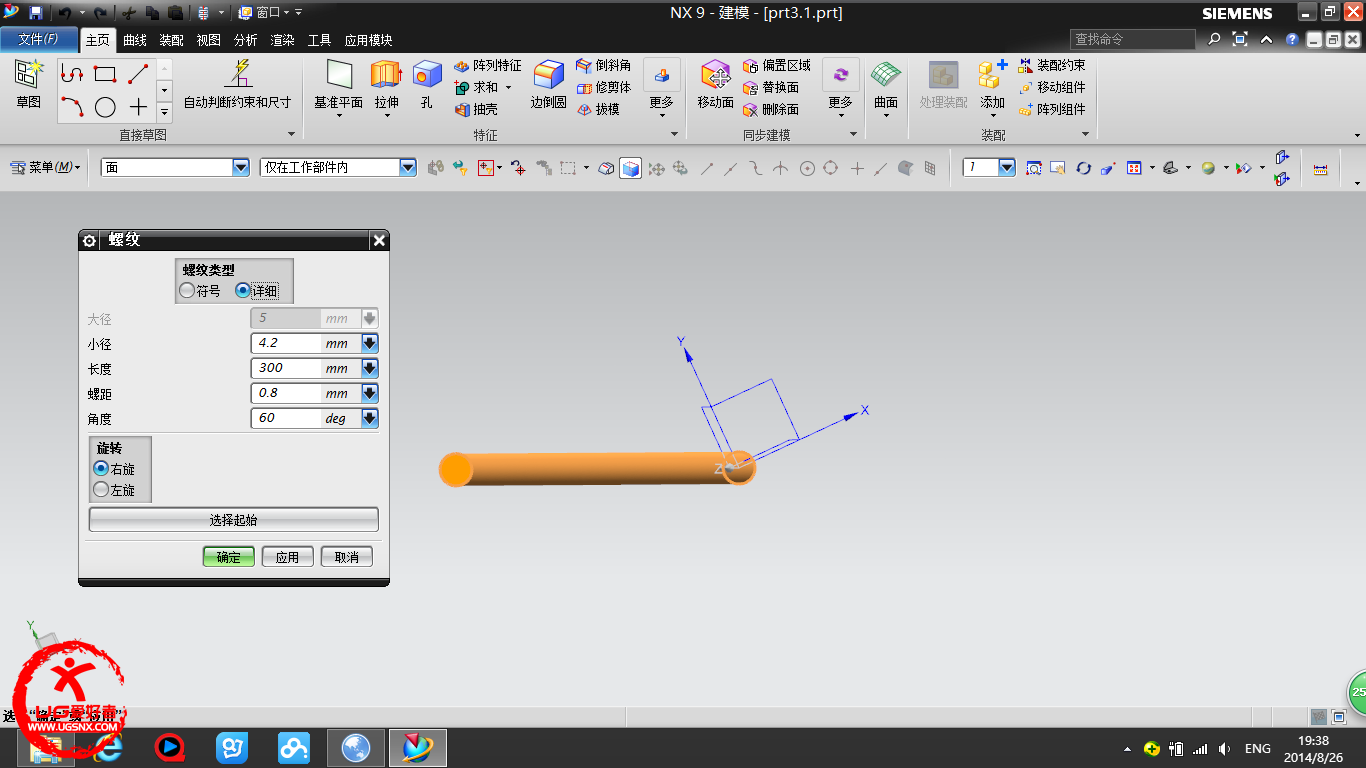Open the 文件(F) file tab
Image resolution: width=1366 pixels, height=768 pixels.
point(39,40)
